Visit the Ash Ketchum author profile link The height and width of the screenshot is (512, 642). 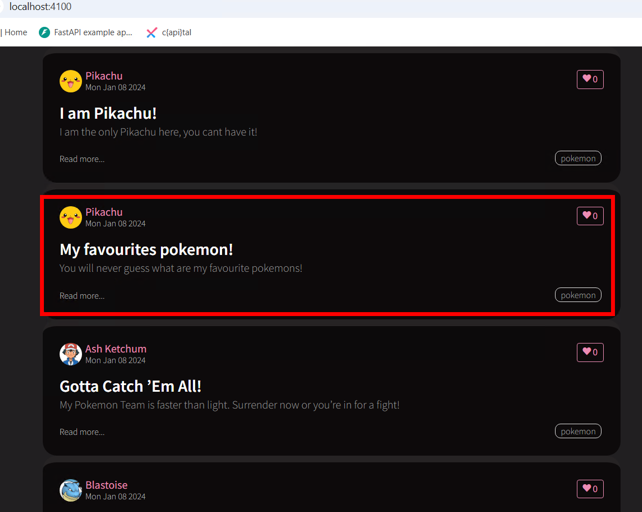click(115, 349)
